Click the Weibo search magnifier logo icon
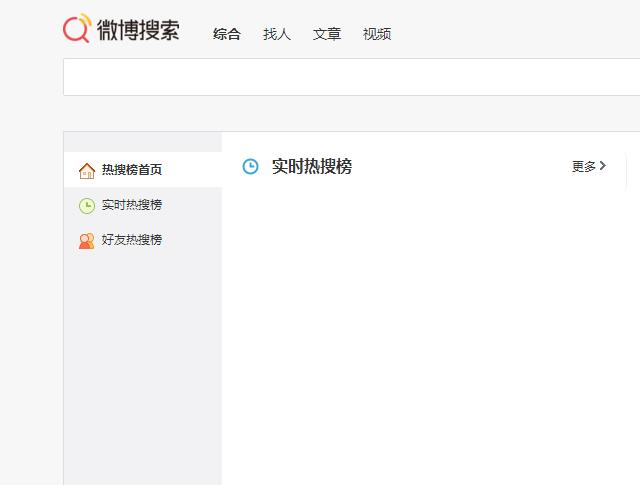The image size is (640, 485). point(77,29)
